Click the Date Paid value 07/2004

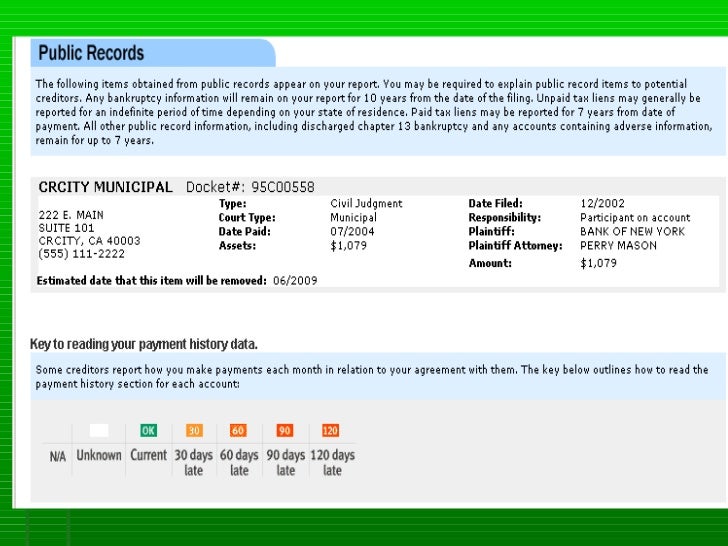(352, 231)
